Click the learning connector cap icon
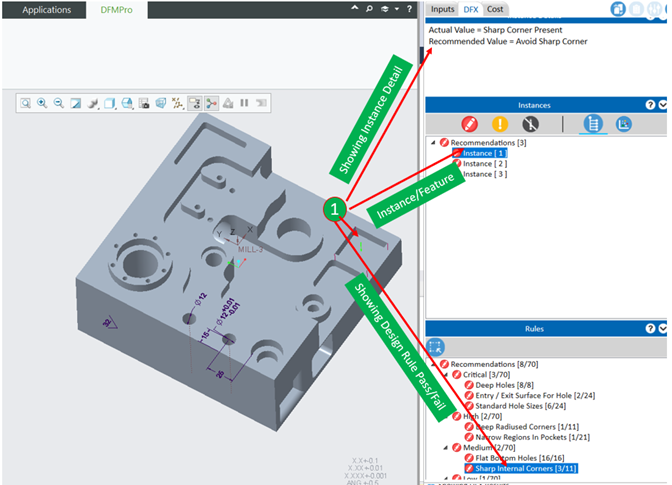Image resolution: width=672 pixels, height=485 pixels. tap(384, 9)
